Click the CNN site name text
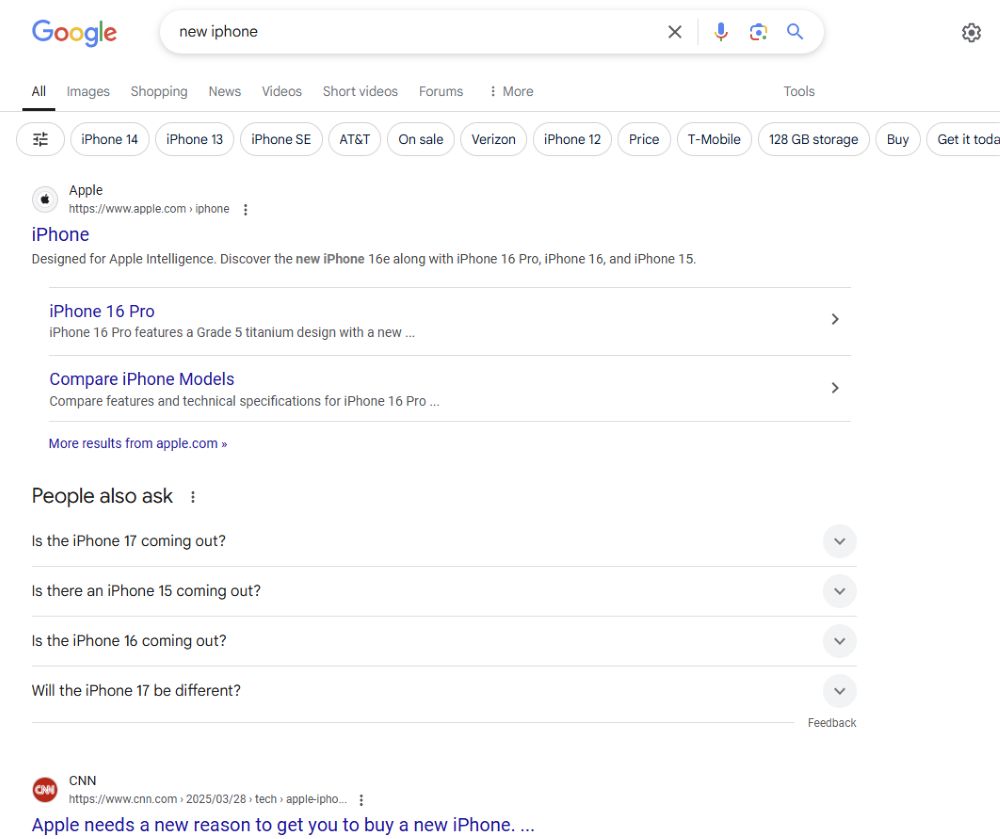 (82, 780)
